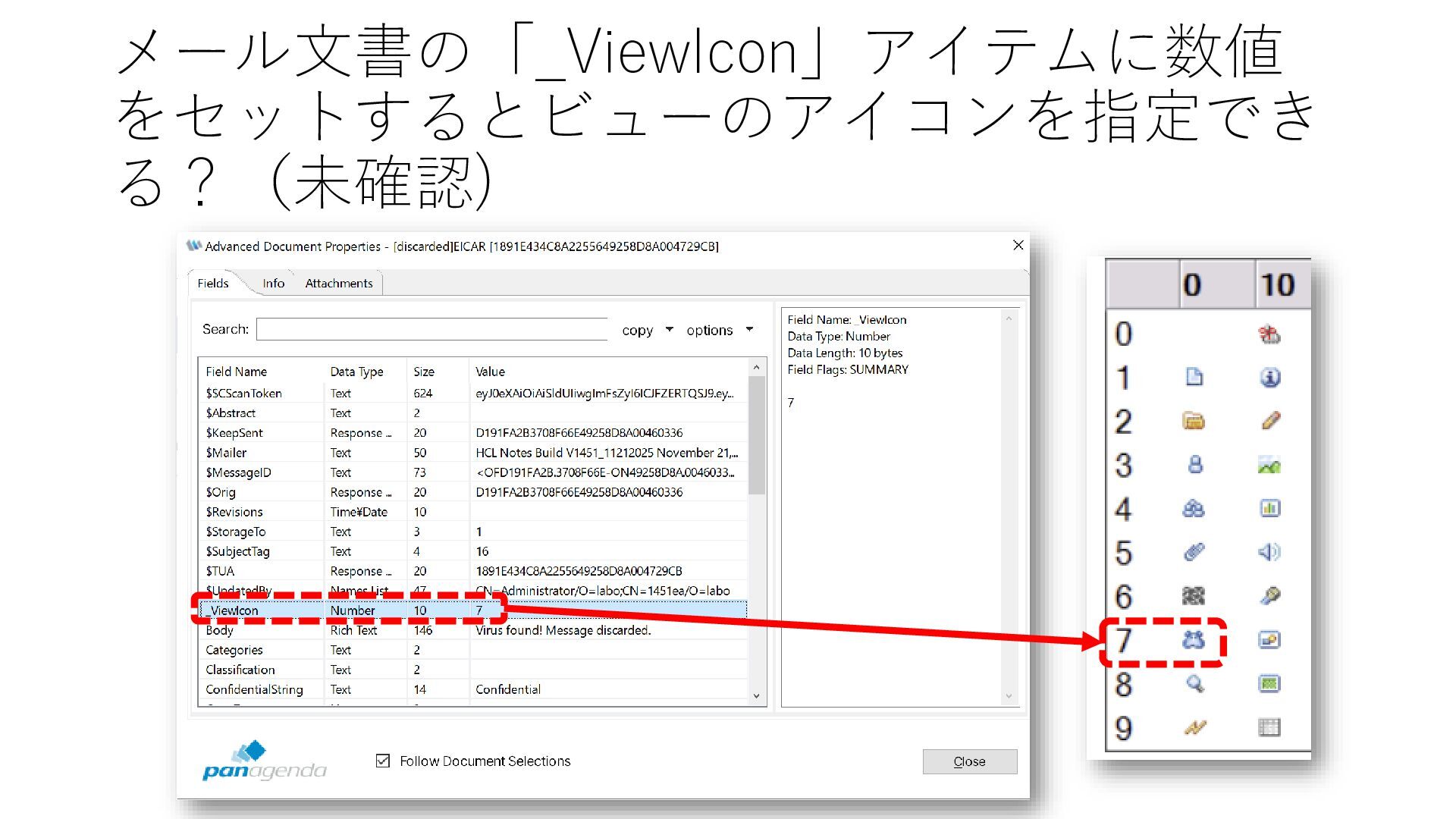Click the pencil icon in row 2

(x=1270, y=421)
